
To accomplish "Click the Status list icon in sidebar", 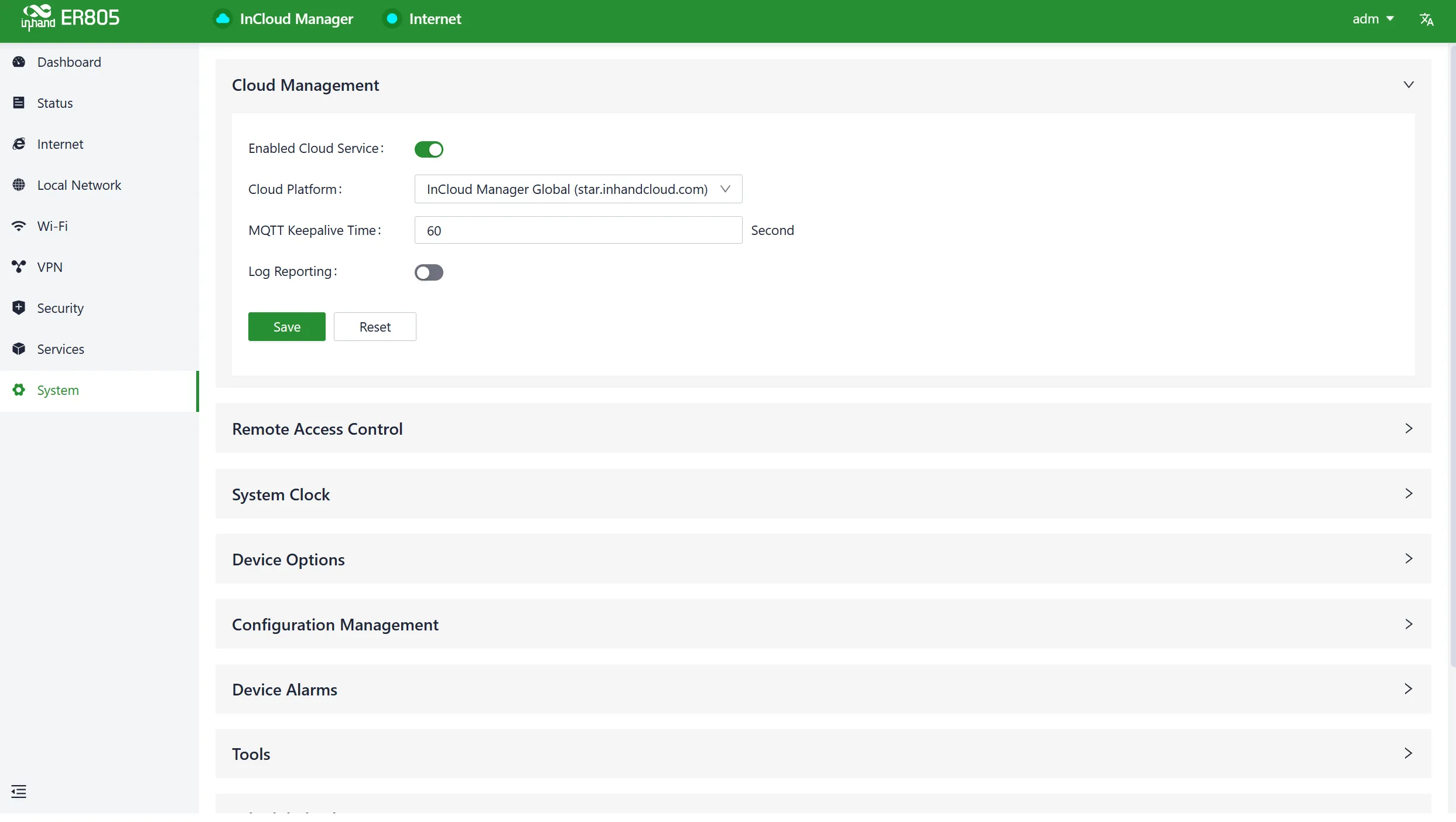I will point(19,103).
